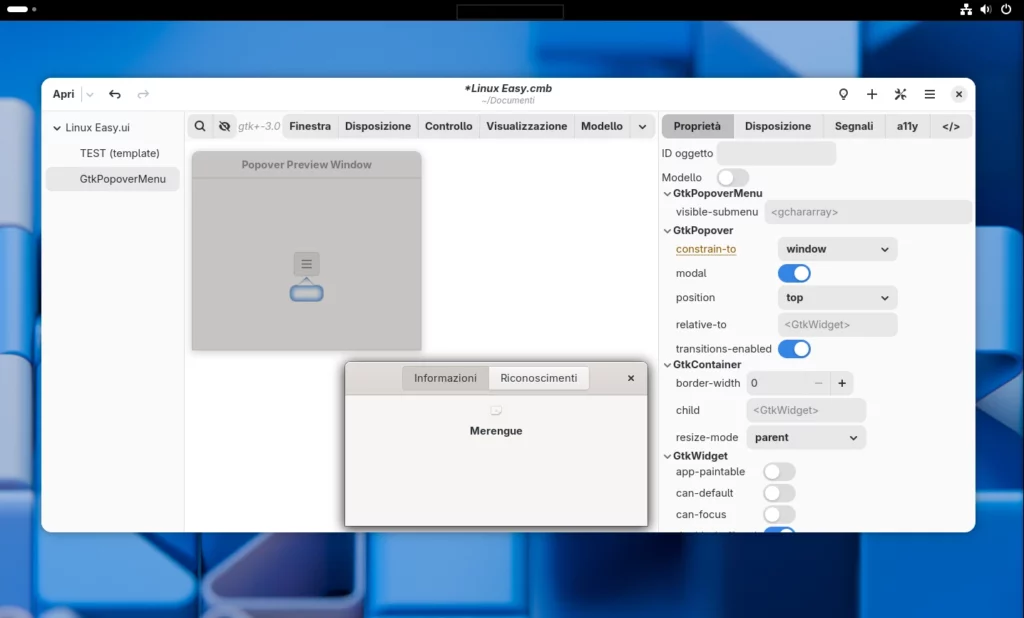Open the constrain-to dropdown set to window
The height and width of the screenshot is (618, 1024).
pos(836,248)
